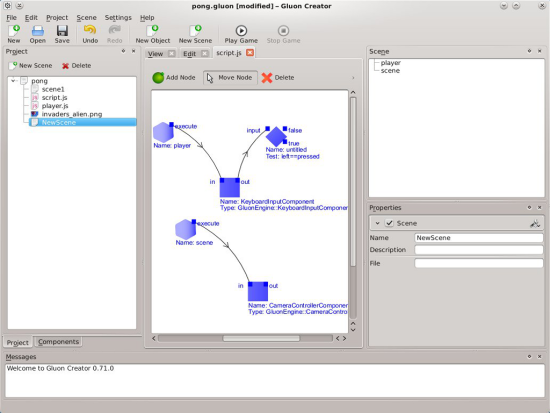Click the canvas horizontal scrollbar thumb
Viewport: 550px width, 413px height.
(x=261, y=338)
